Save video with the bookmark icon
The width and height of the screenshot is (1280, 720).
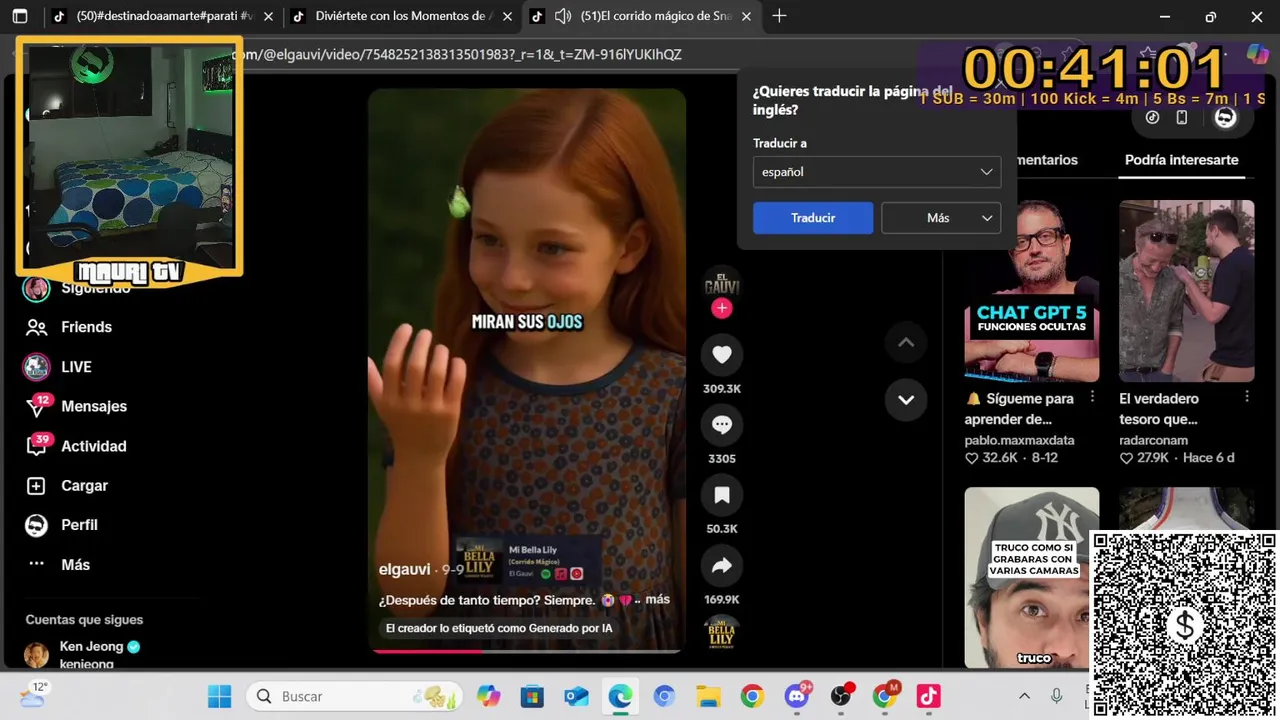[x=721, y=495]
